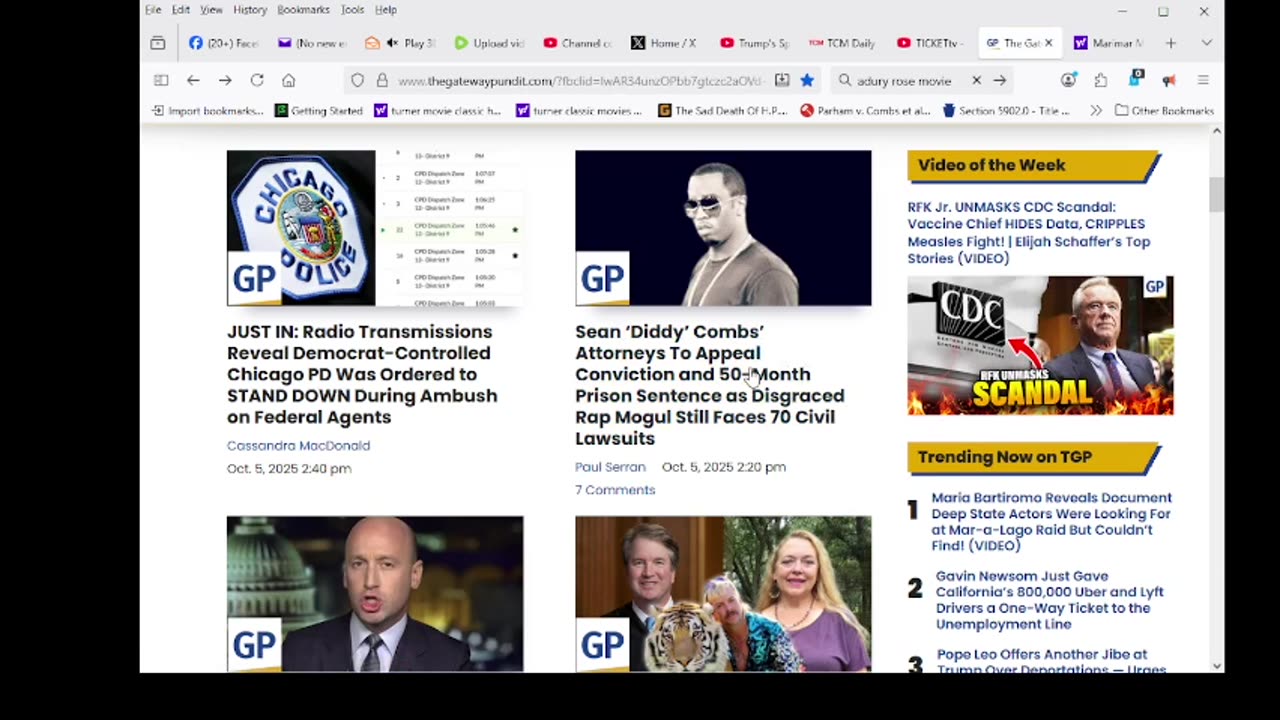Switch to the TICKETtv tab
This screenshot has height=720, width=1280.
click(x=929, y=43)
